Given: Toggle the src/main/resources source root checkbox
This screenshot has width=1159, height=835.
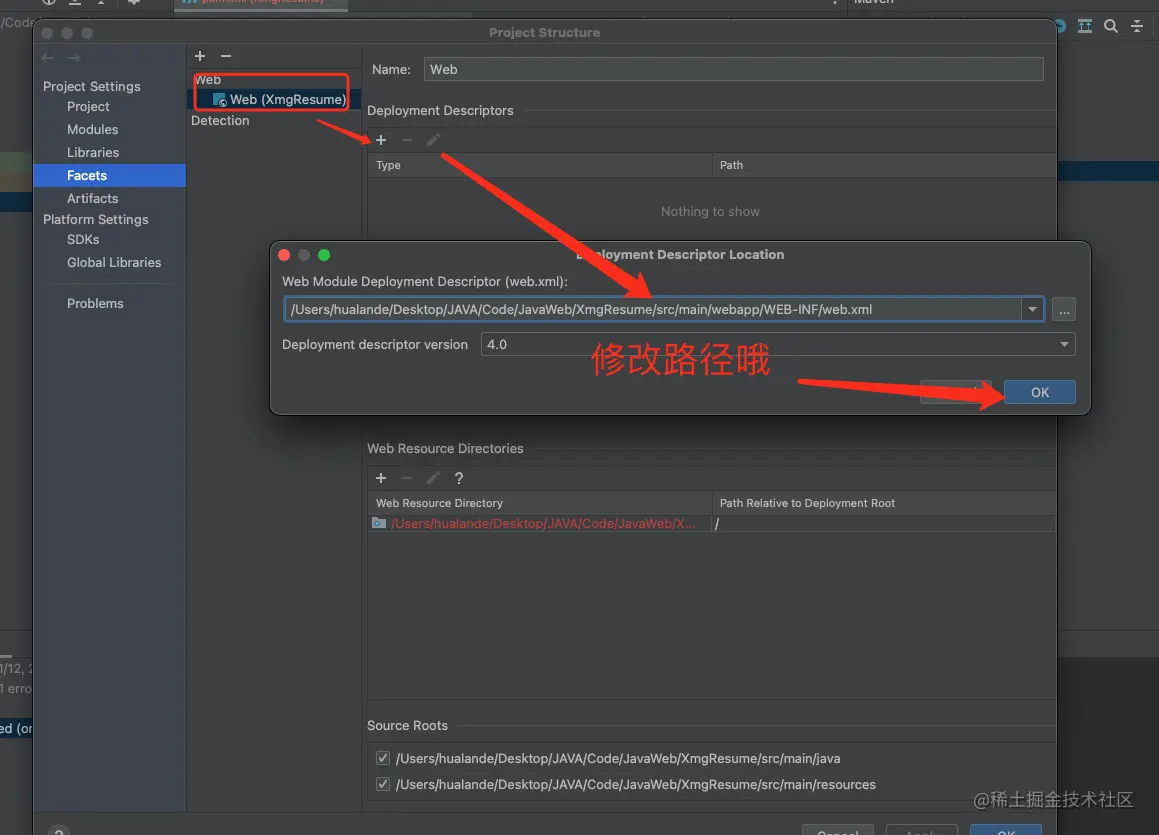Looking at the screenshot, I should tap(383, 784).
